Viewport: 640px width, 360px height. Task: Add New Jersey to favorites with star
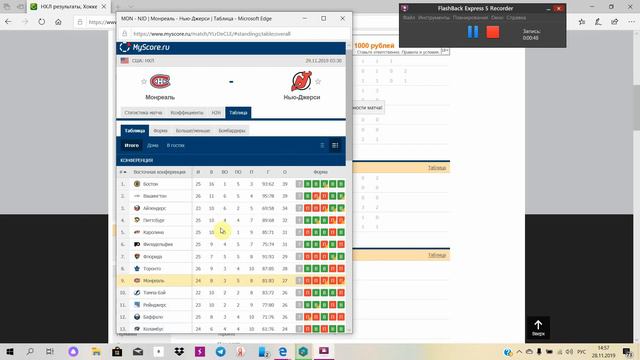[x=318, y=82]
